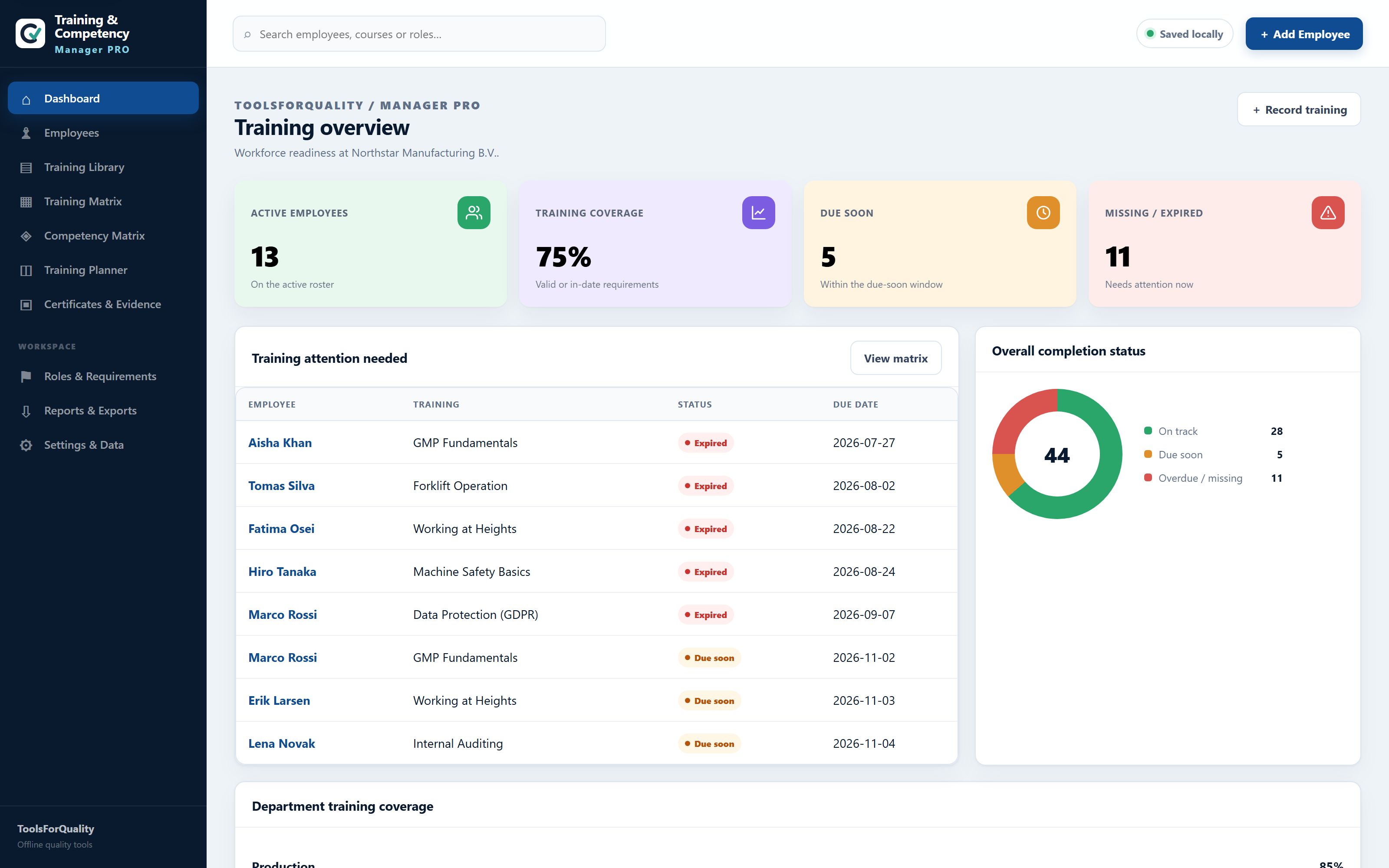The width and height of the screenshot is (1389, 868).
Task: Click due date 2026-08-24
Action: click(864, 572)
